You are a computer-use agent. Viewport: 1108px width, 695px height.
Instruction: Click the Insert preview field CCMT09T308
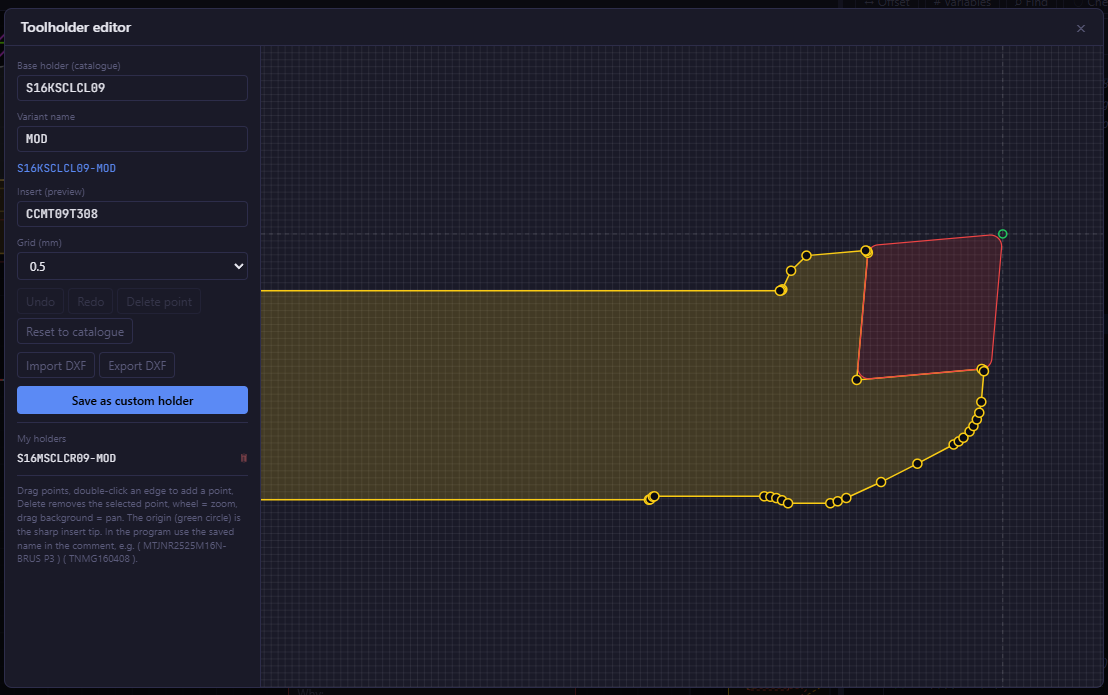[132, 214]
